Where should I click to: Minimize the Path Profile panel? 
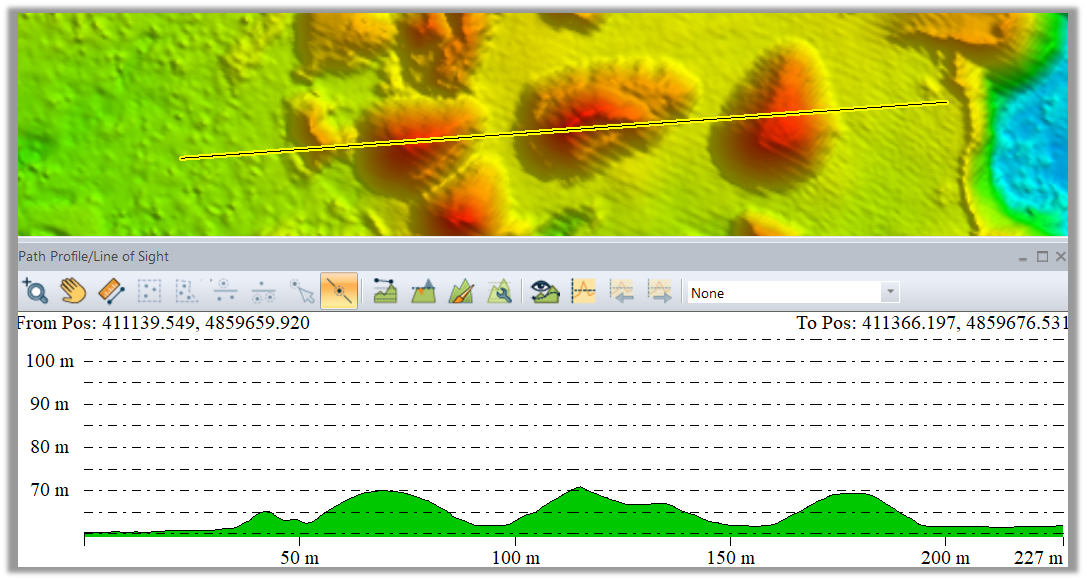click(1023, 257)
